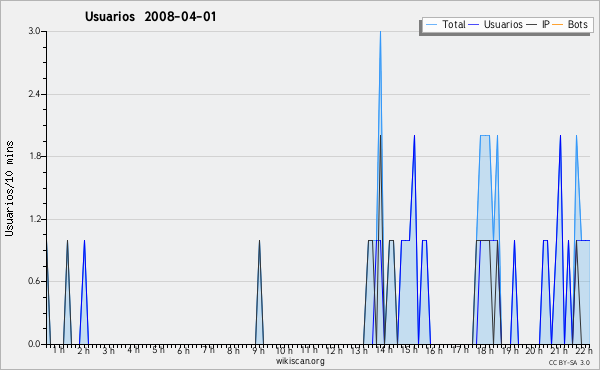Click the '15 h' x-axis label

point(409,350)
